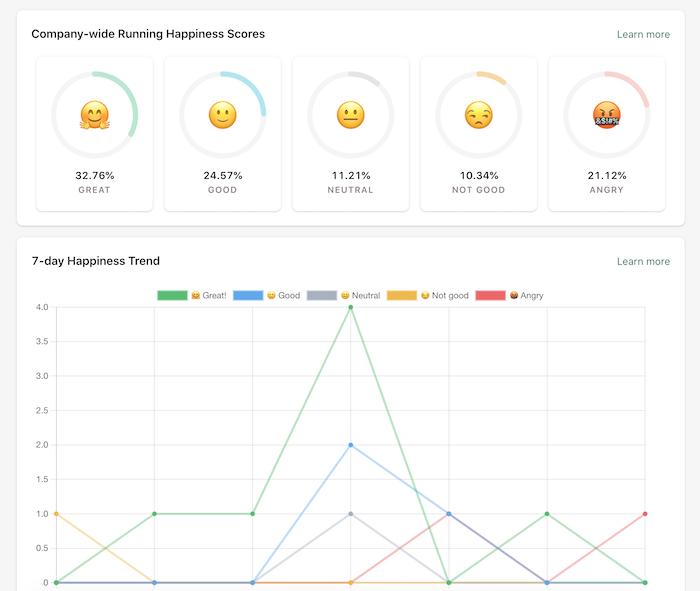Click the gray Neutral legend color box
The height and width of the screenshot is (591, 700).
click(x=322, y=296)
